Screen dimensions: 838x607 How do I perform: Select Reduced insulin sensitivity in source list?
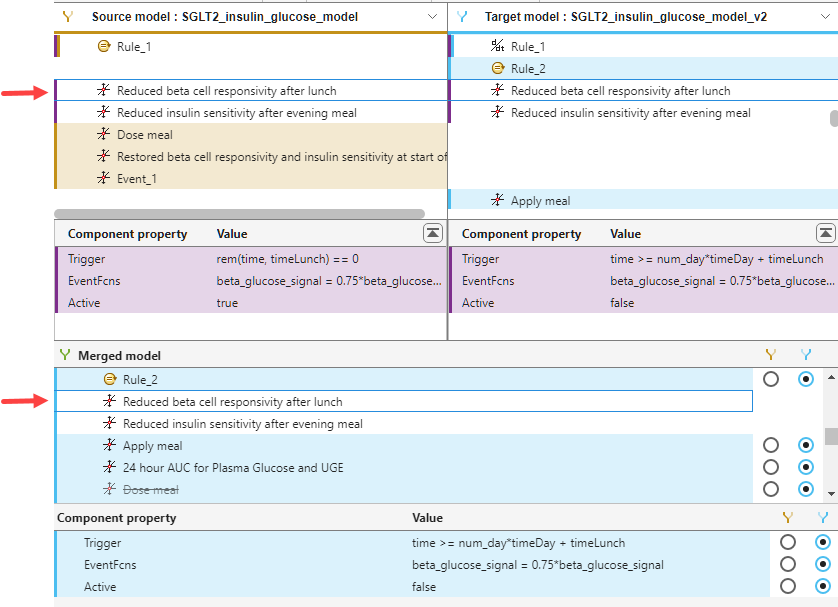(236, 113)
